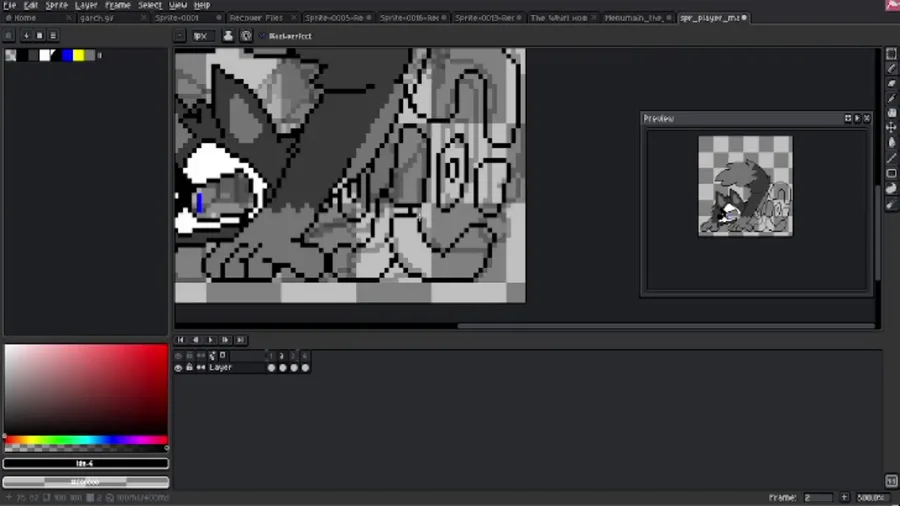Open the Help menu
This screenshot has width=900, height=506.
coord(201,5)
